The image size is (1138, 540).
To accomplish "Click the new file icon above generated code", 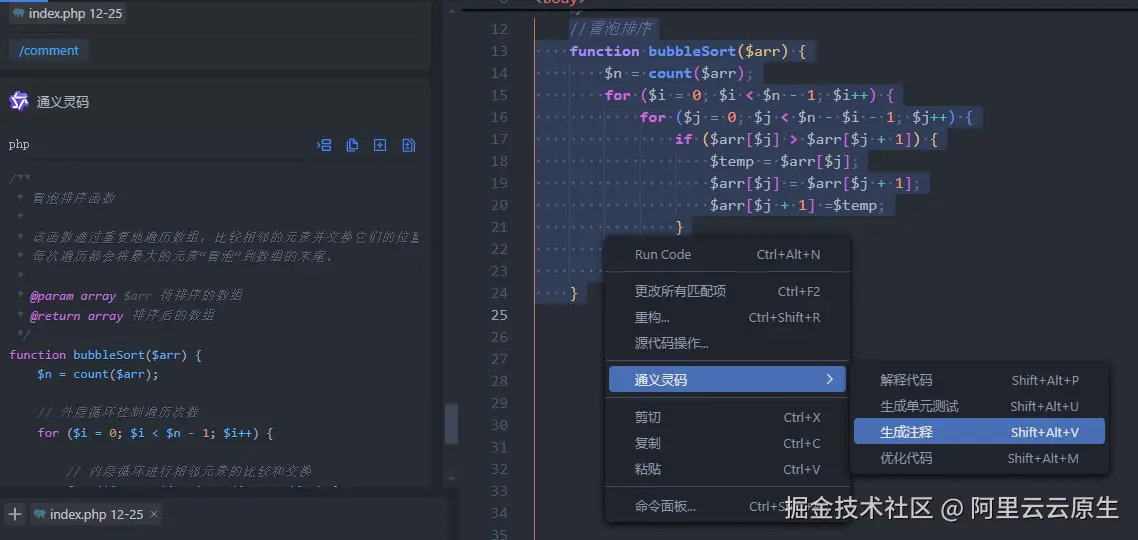I will click(x=380, y=145).
